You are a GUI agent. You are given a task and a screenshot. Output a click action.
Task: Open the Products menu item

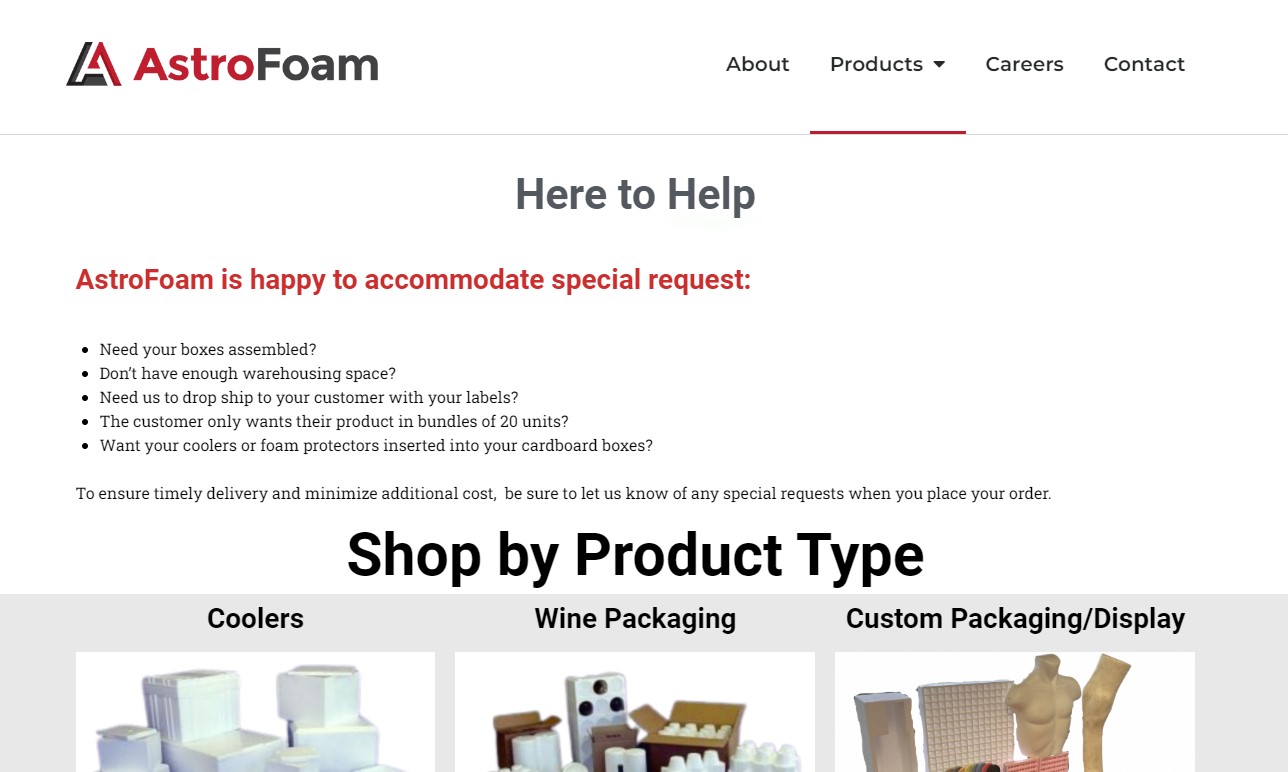coord(876,64)
